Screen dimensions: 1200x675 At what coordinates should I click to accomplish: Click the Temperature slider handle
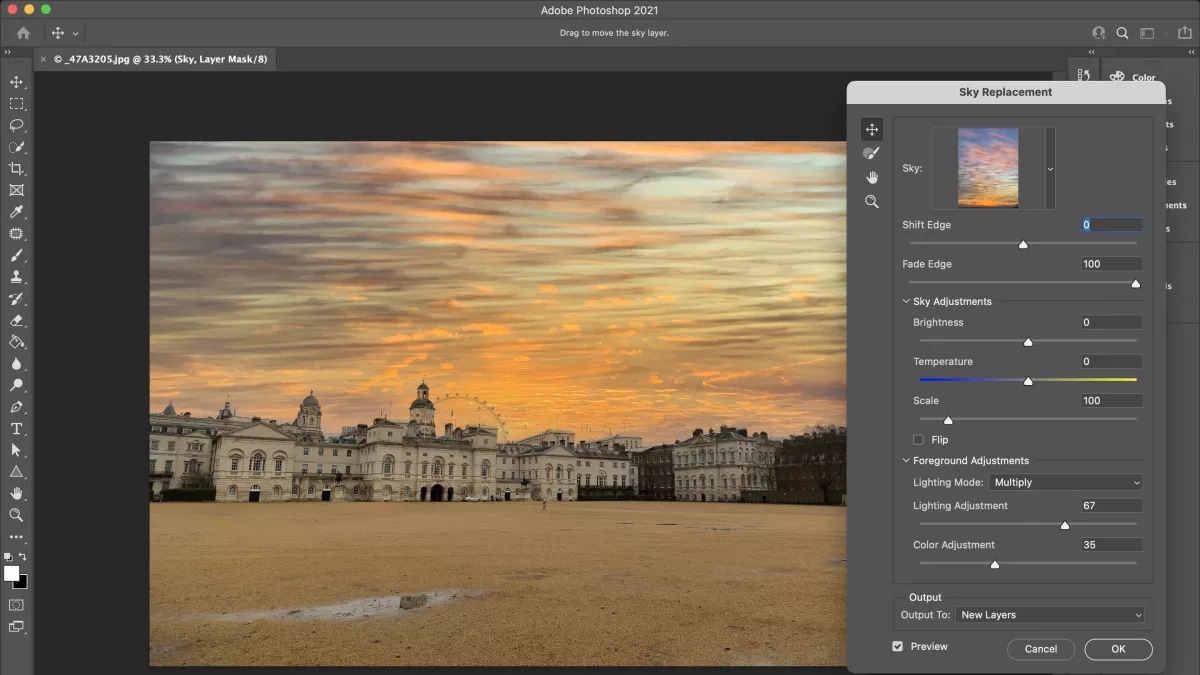click(1028, 381)
